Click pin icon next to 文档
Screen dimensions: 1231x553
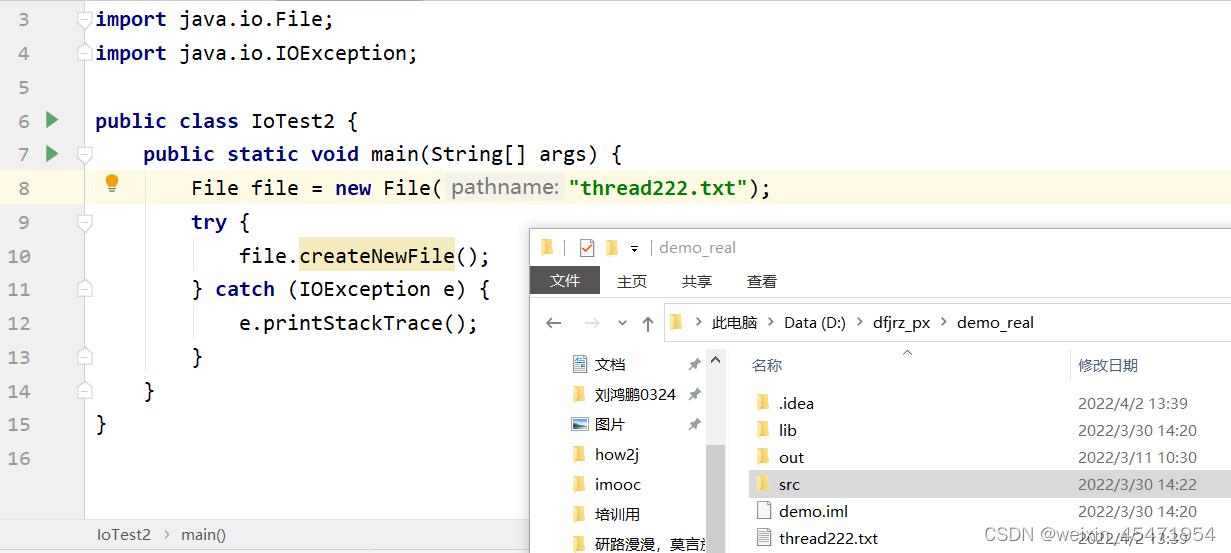(x=694, y=365)
